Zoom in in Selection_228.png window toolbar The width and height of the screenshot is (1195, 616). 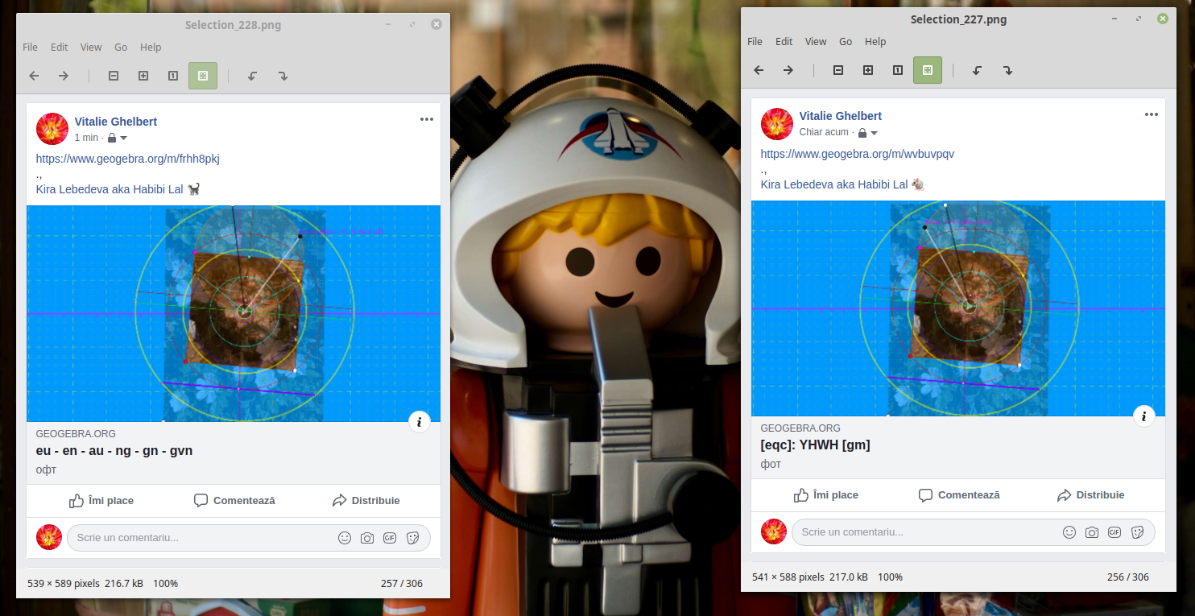143,75
